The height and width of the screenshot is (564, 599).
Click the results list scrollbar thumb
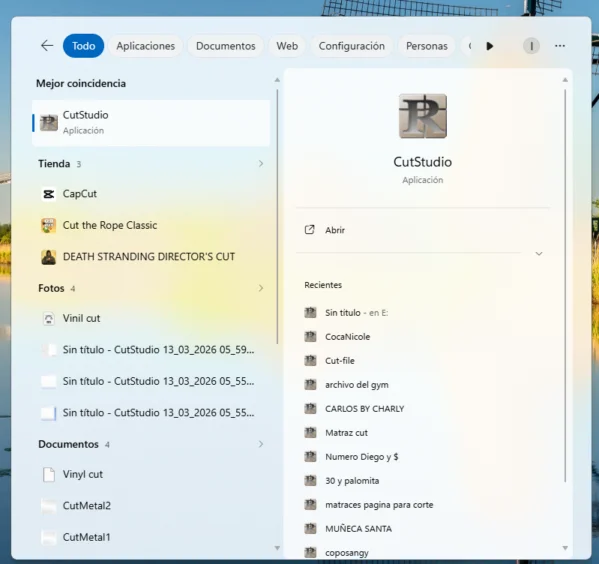pyautogui.click(x=277, y=217)
